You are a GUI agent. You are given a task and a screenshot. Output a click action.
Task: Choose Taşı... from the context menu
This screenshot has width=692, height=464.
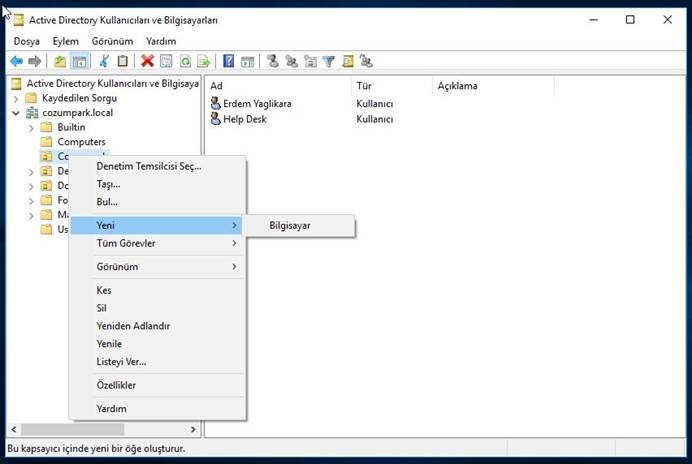point(157,184)
